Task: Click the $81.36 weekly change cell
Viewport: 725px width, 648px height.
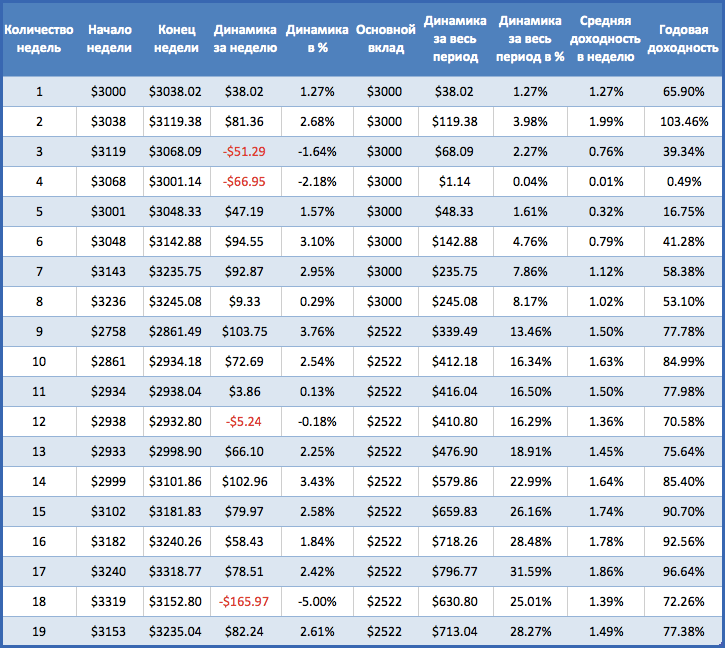Action: 244,122
